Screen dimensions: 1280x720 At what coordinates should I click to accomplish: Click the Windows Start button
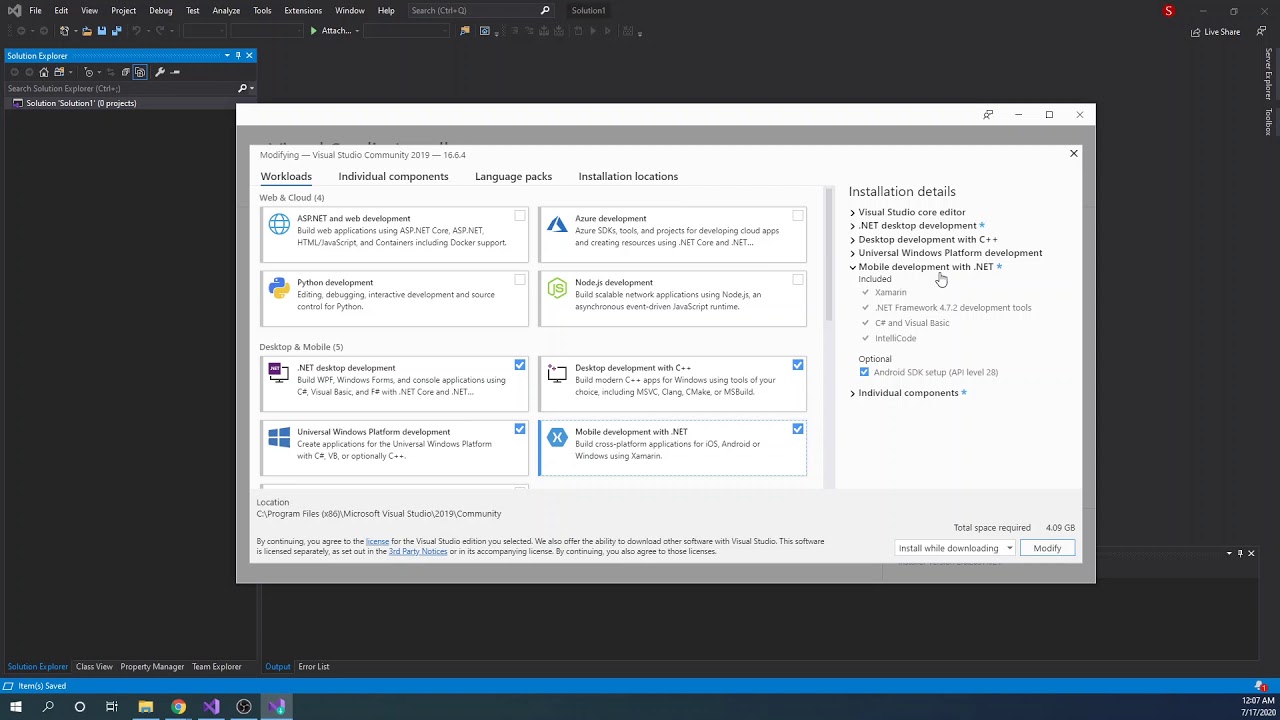15,707
